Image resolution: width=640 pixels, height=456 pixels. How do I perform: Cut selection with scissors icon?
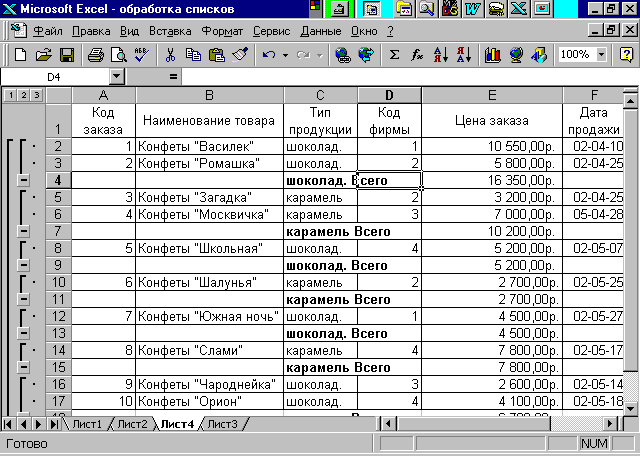[170, 54]
